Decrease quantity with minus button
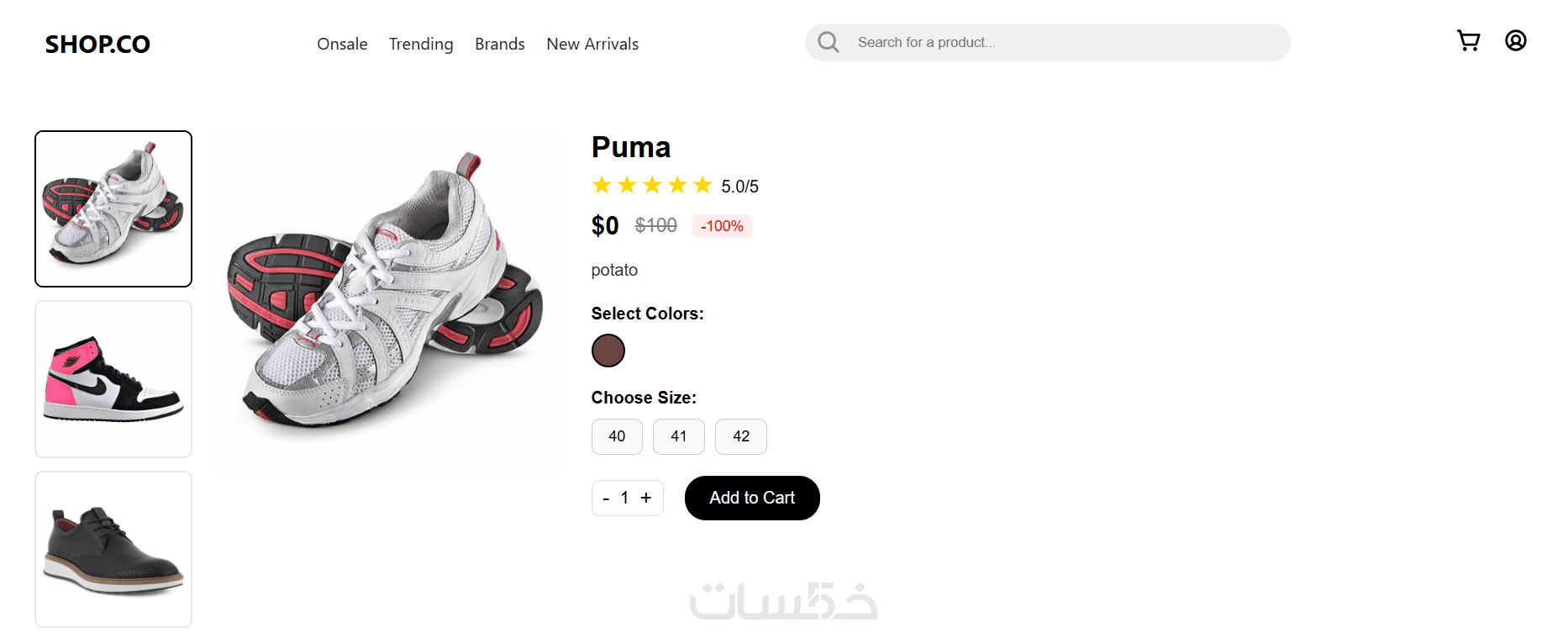Viewport: 1568px width, 633px height. click(606, 498)
